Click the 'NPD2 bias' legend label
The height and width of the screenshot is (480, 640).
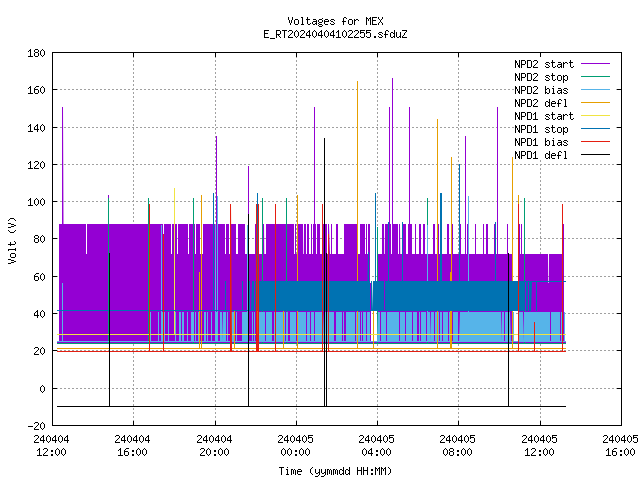tap(541, 90)
